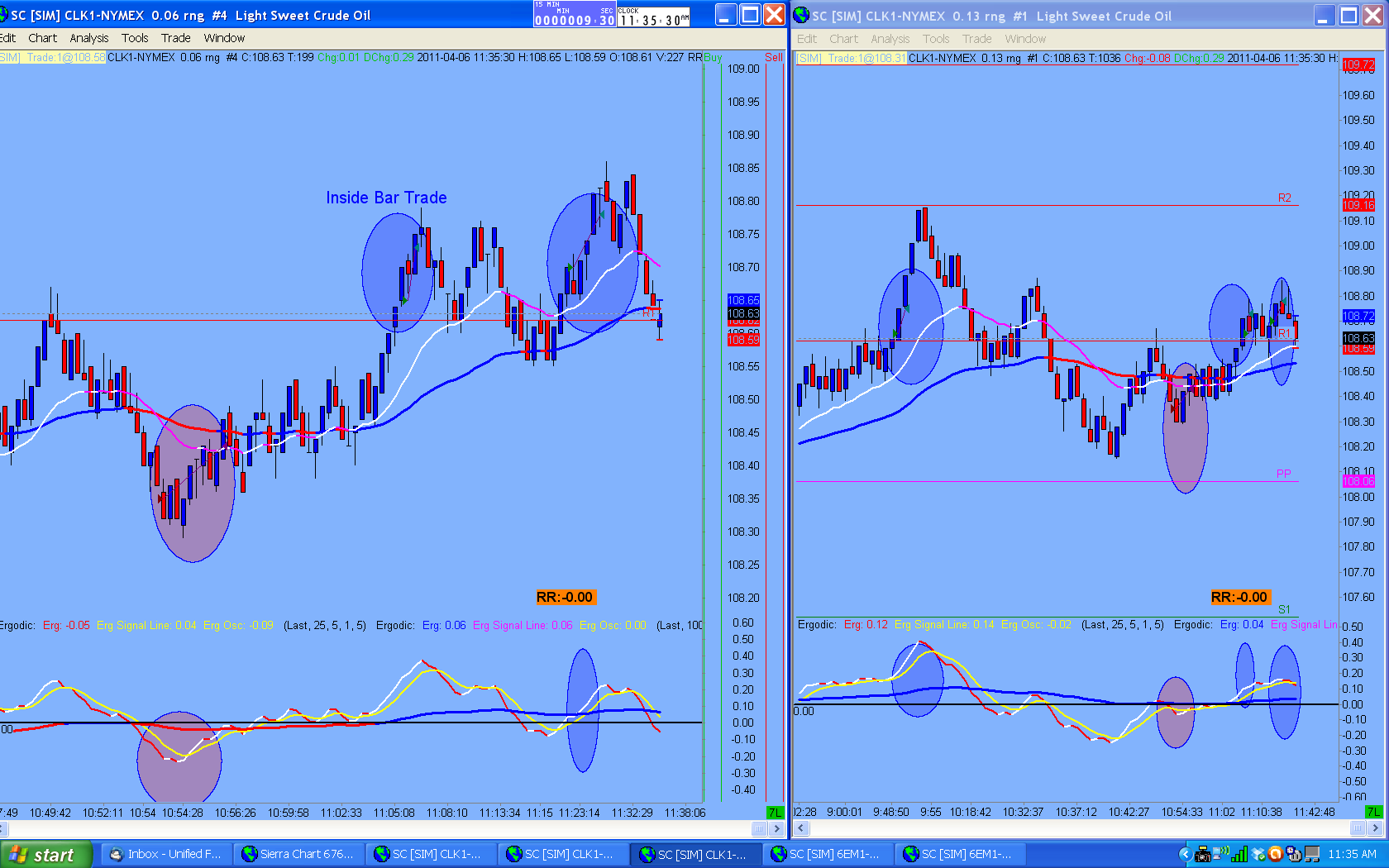Screen dimensions: 1389x868
Task: Switch to the second SC [SIM] CLK1 taskbar button
Action: [562, 854]
